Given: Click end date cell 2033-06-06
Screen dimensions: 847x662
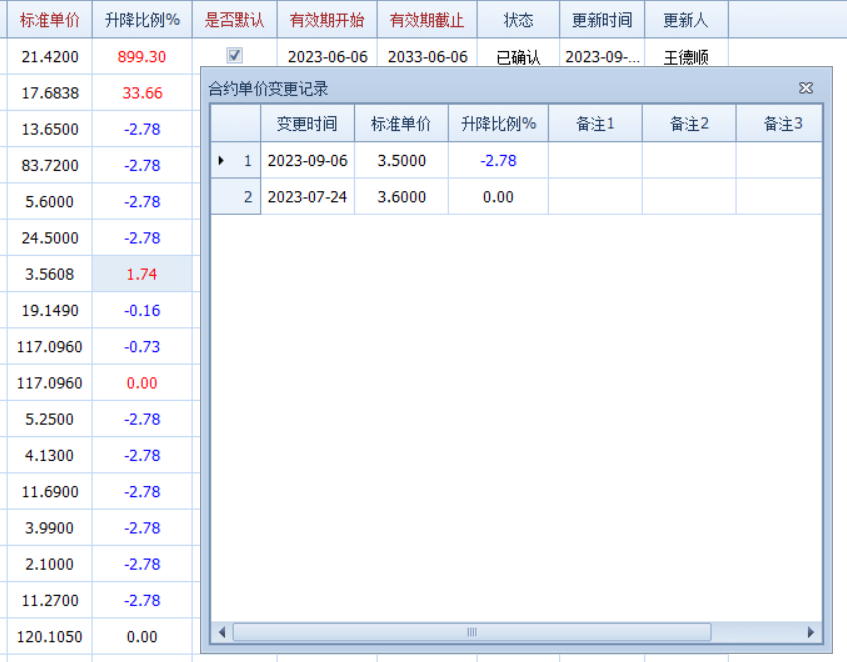Looking at the screenshot, I should 427,56.
